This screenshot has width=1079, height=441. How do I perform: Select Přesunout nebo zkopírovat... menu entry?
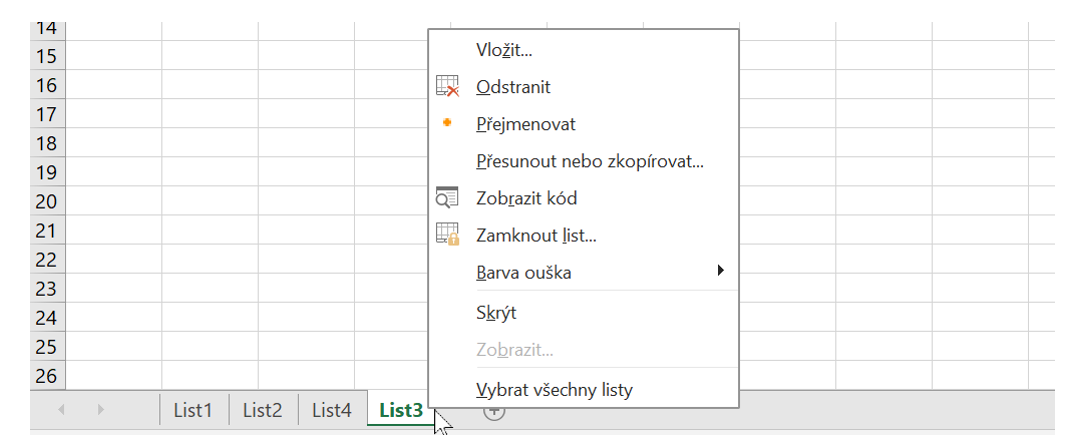point(590,161)
